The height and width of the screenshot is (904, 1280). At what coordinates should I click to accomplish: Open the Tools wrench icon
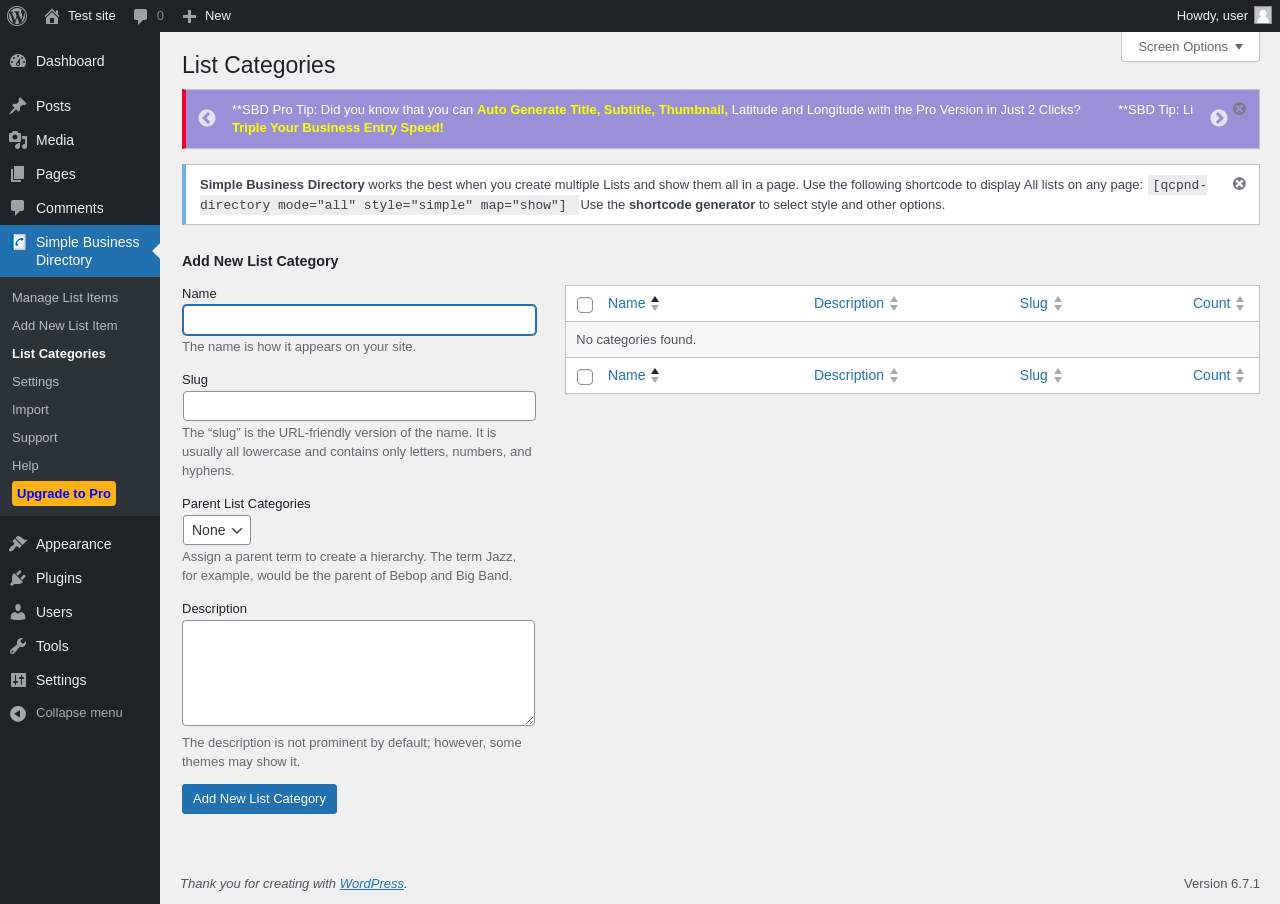pyautogui.click(x=18, y=646)
